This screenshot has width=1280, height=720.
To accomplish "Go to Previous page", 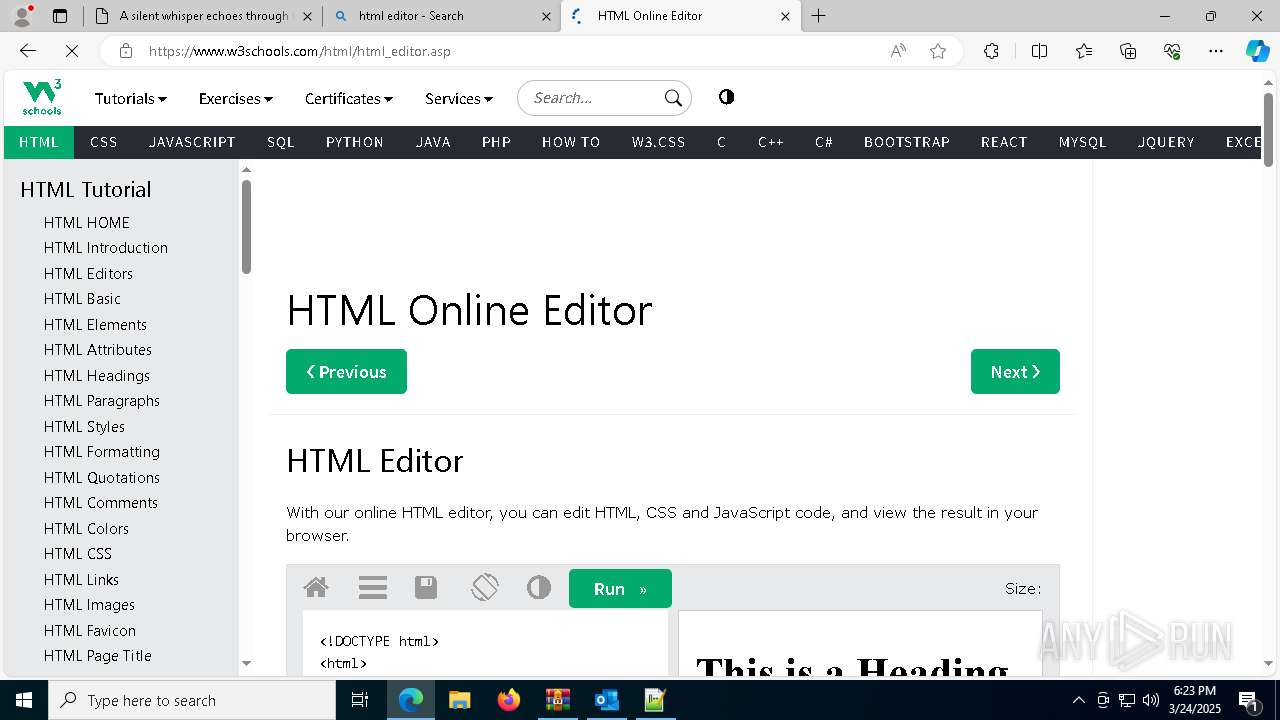I will pos(346,372).
